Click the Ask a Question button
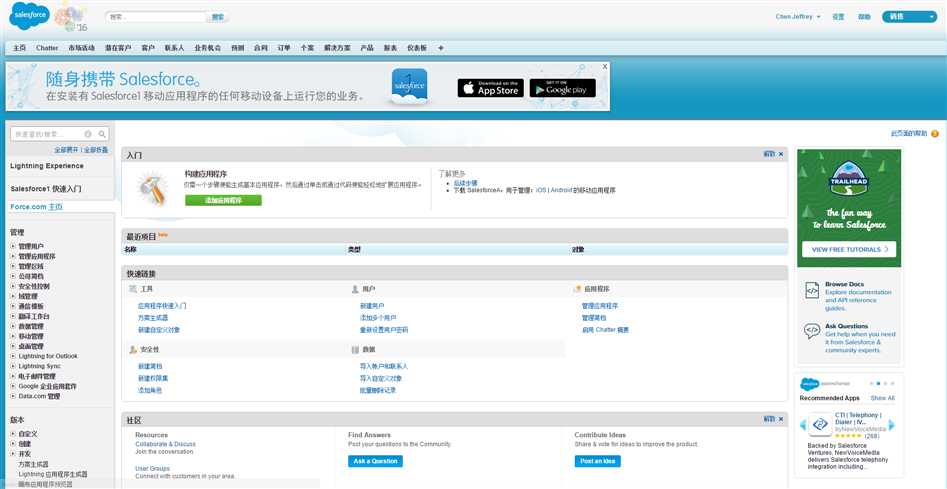This screenshot has width=947, height=489. coord(375,461)
